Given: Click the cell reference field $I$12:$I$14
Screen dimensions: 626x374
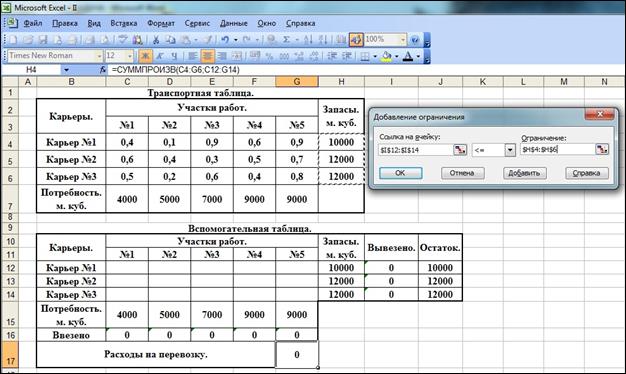Looking at the screenshot, I should 415,150.
